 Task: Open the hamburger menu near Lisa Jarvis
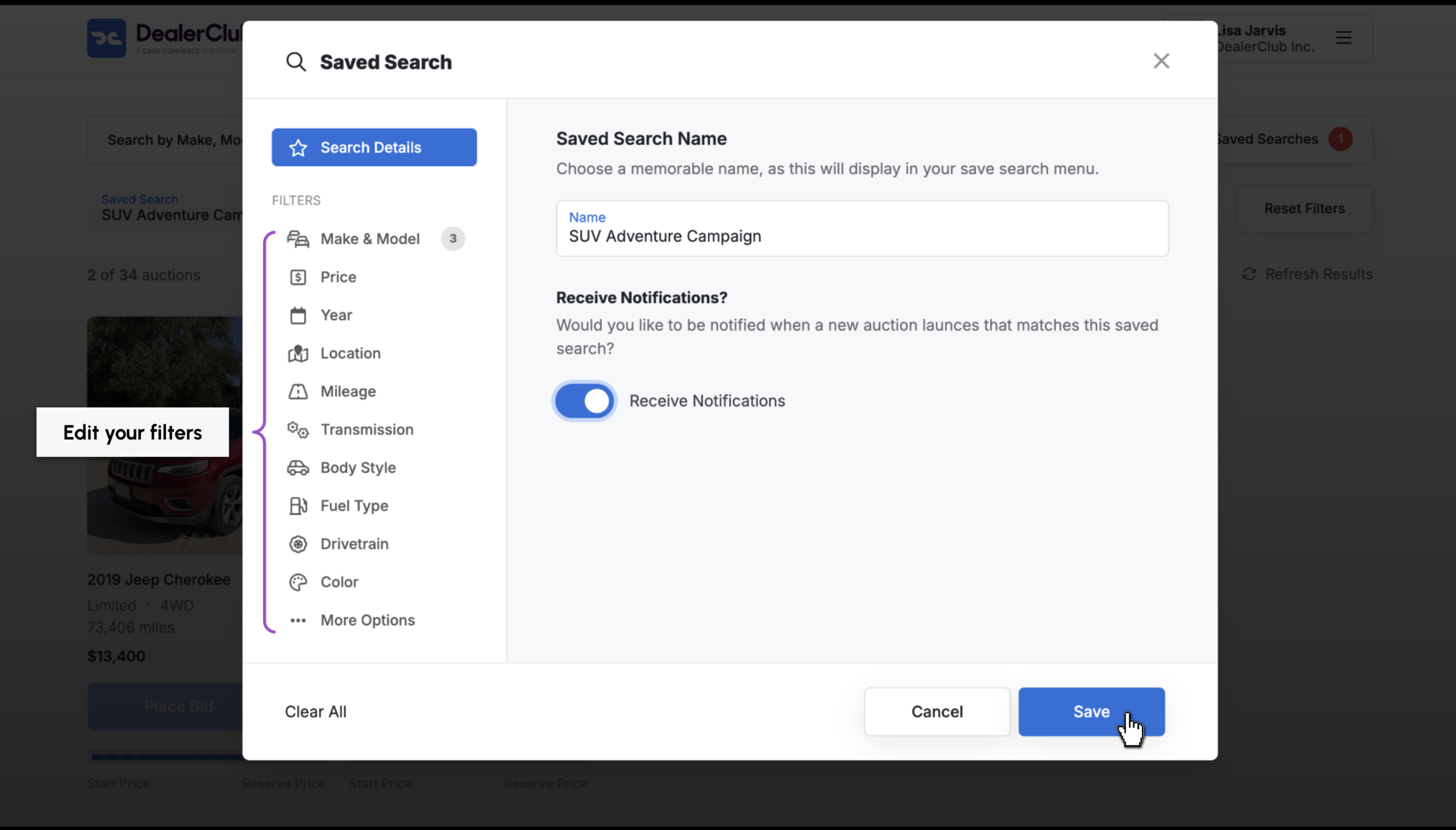point(1344,38)
